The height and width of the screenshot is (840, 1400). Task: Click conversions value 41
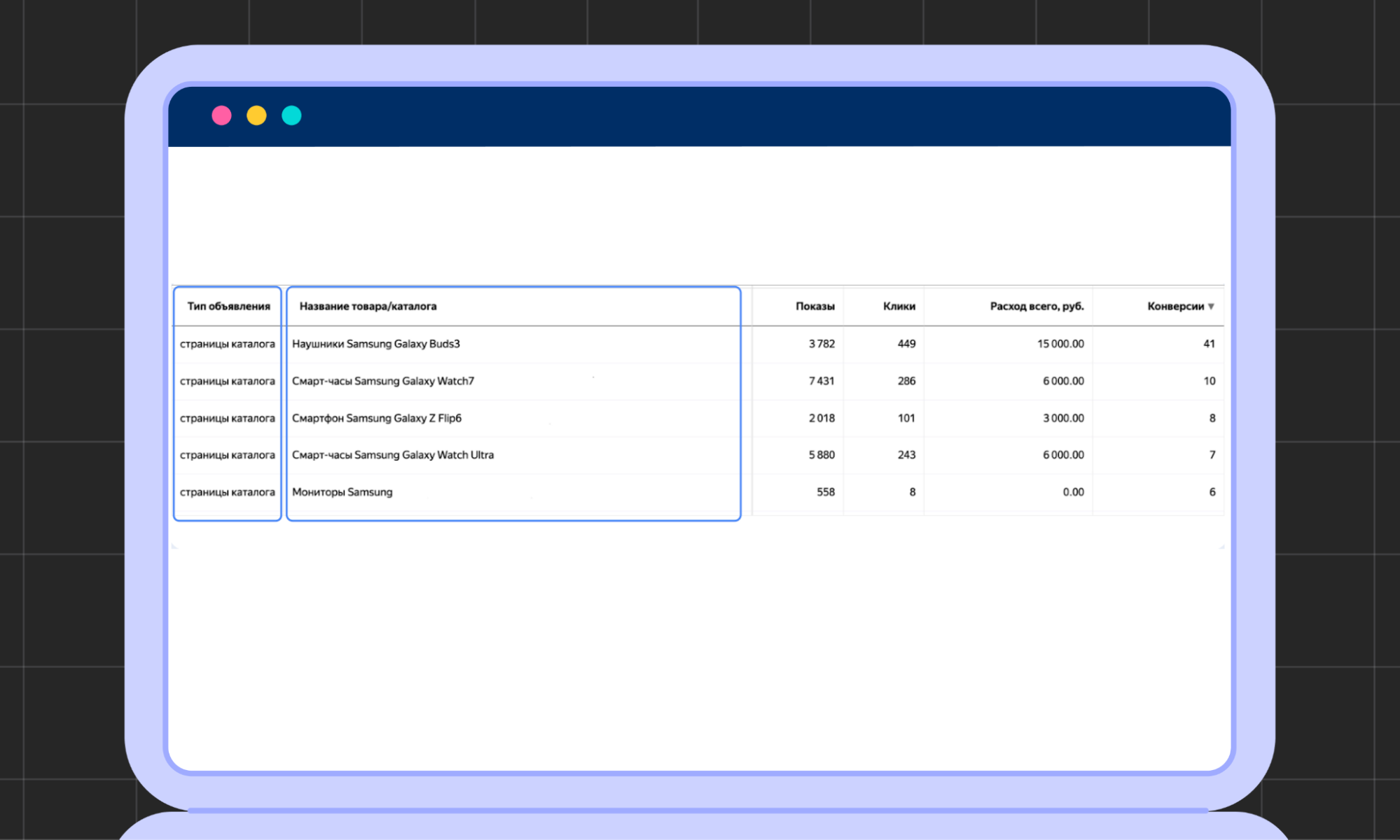(x=1209, y=344)
